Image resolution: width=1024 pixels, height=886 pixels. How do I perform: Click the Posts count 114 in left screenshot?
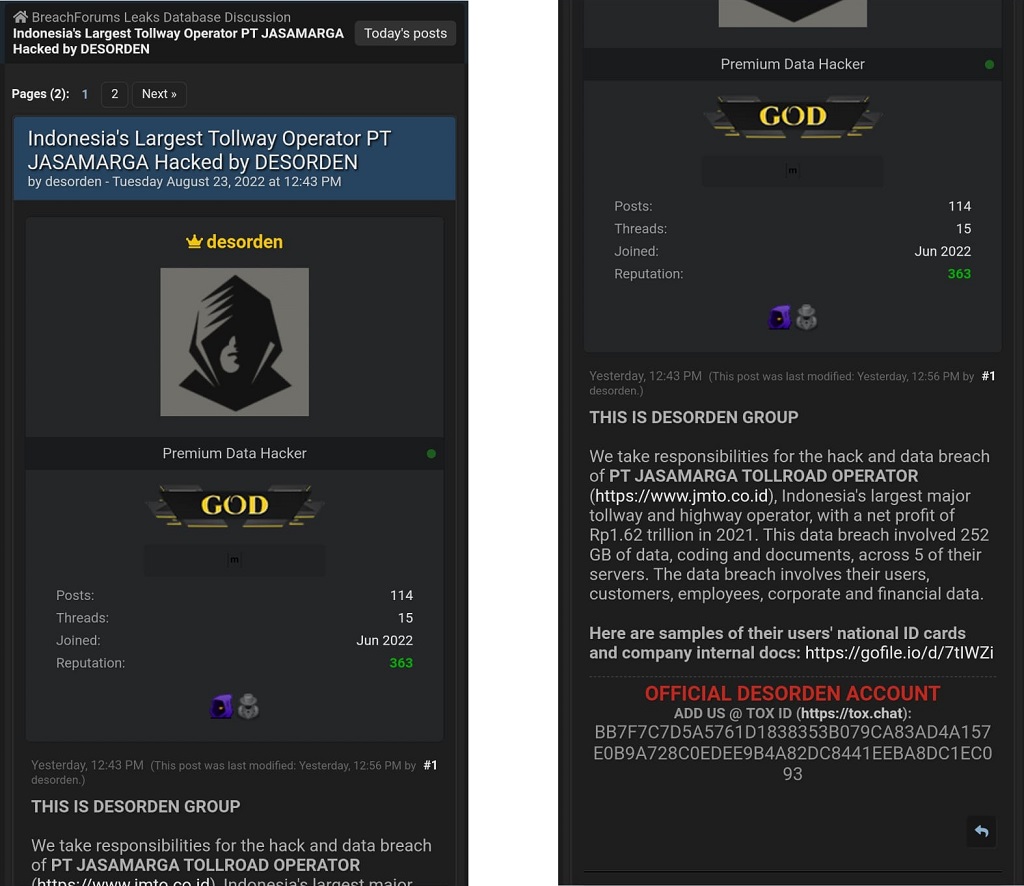pyautogui.click(x=402, y=595)
